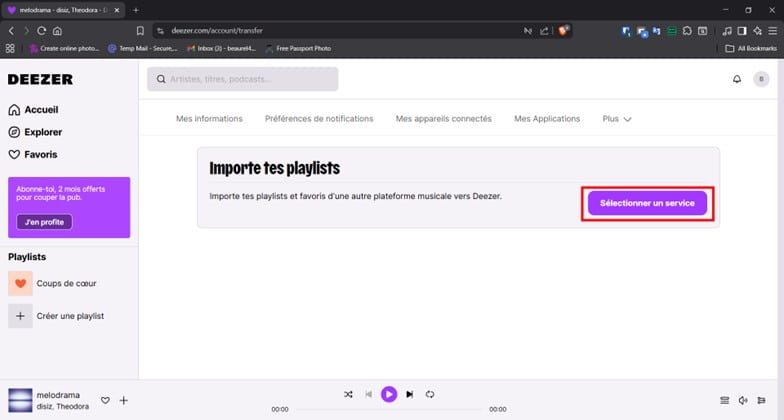Screen dimensions: 784x420
Task: Click the melodrama album cover thumbnail
Action: 20,400
